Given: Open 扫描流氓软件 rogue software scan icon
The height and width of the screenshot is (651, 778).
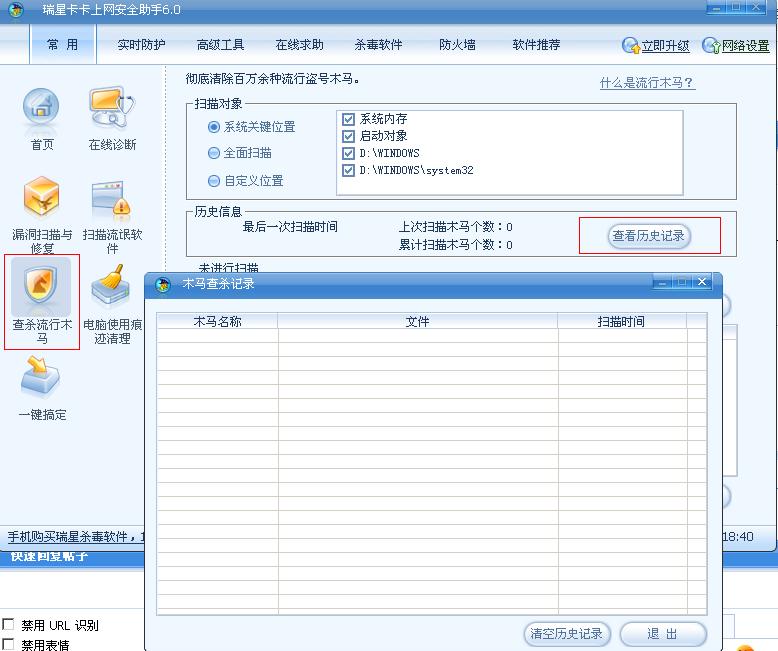Looking at the screenshot, I should (x=112, y=201).
